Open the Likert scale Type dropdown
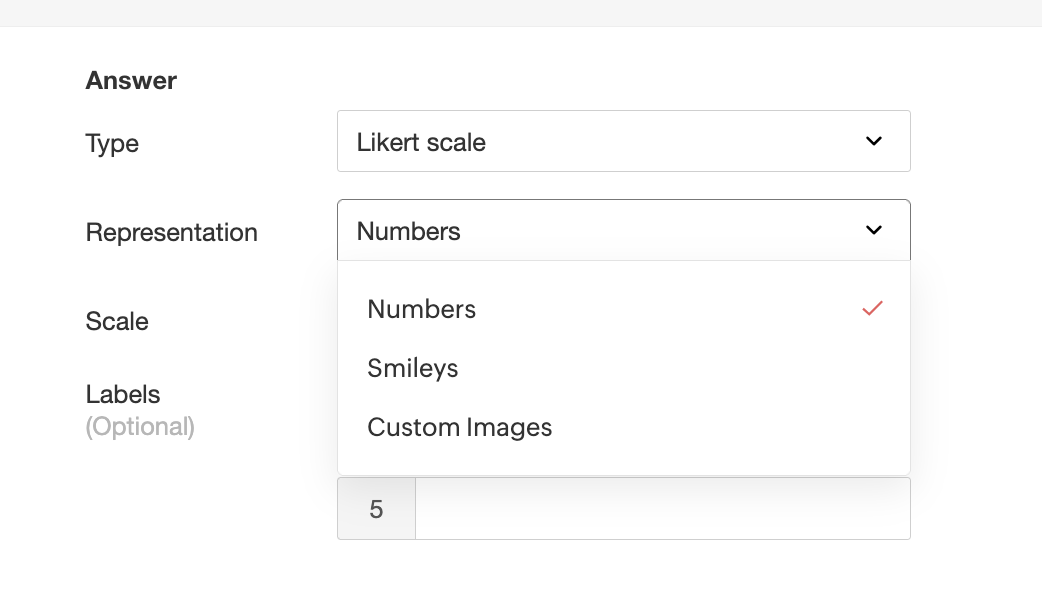The image size is (1042, 592). click(623, 141)
